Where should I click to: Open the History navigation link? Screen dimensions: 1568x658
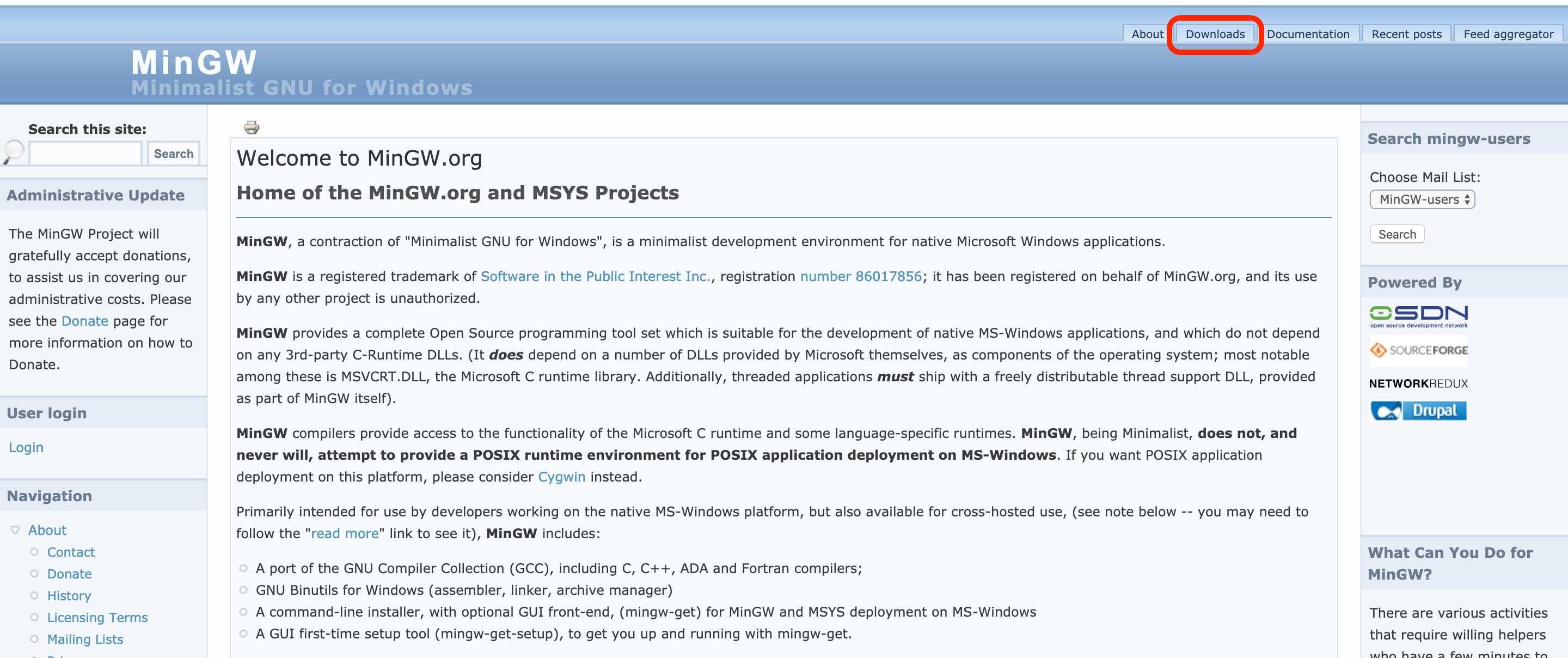(x=69, y=596)
